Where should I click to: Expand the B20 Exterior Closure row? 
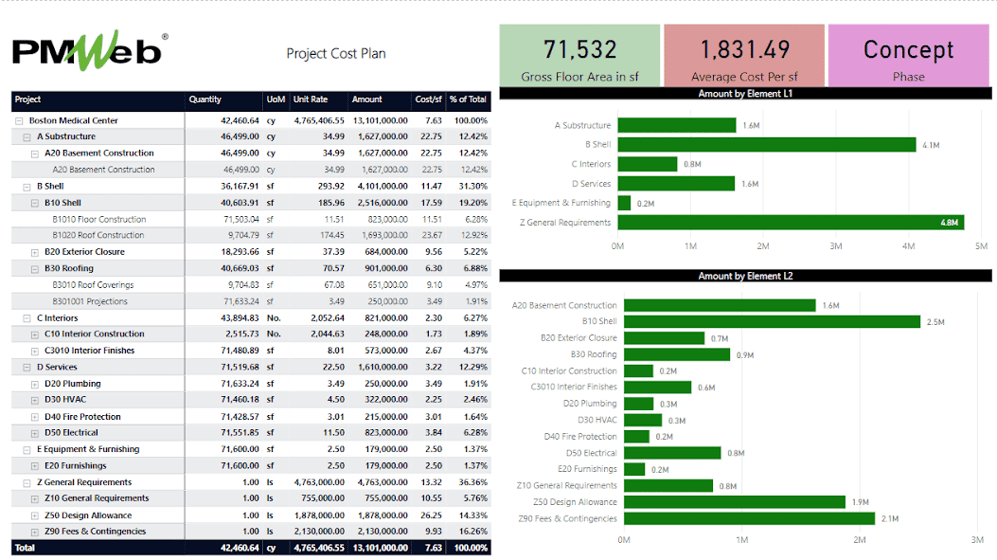pyautogui.click(x=36, y=252)
